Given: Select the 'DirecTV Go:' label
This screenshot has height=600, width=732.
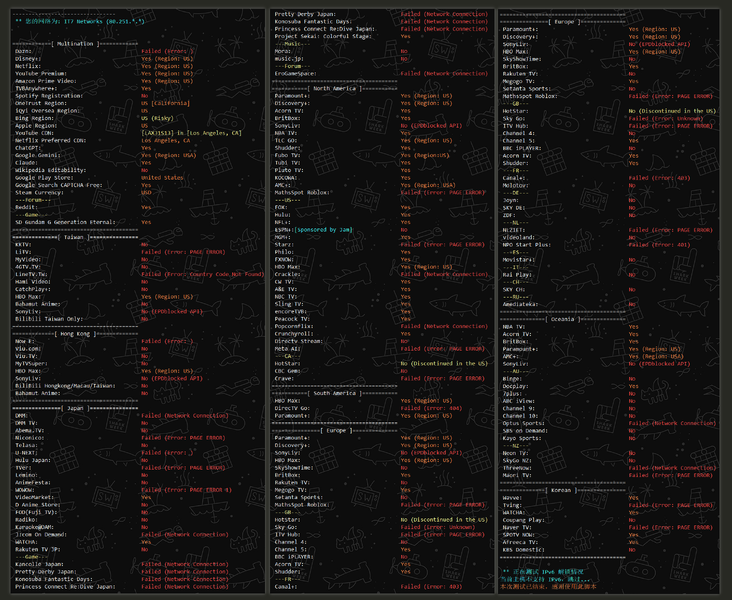Looking at the screenshot, I should 292,408.
